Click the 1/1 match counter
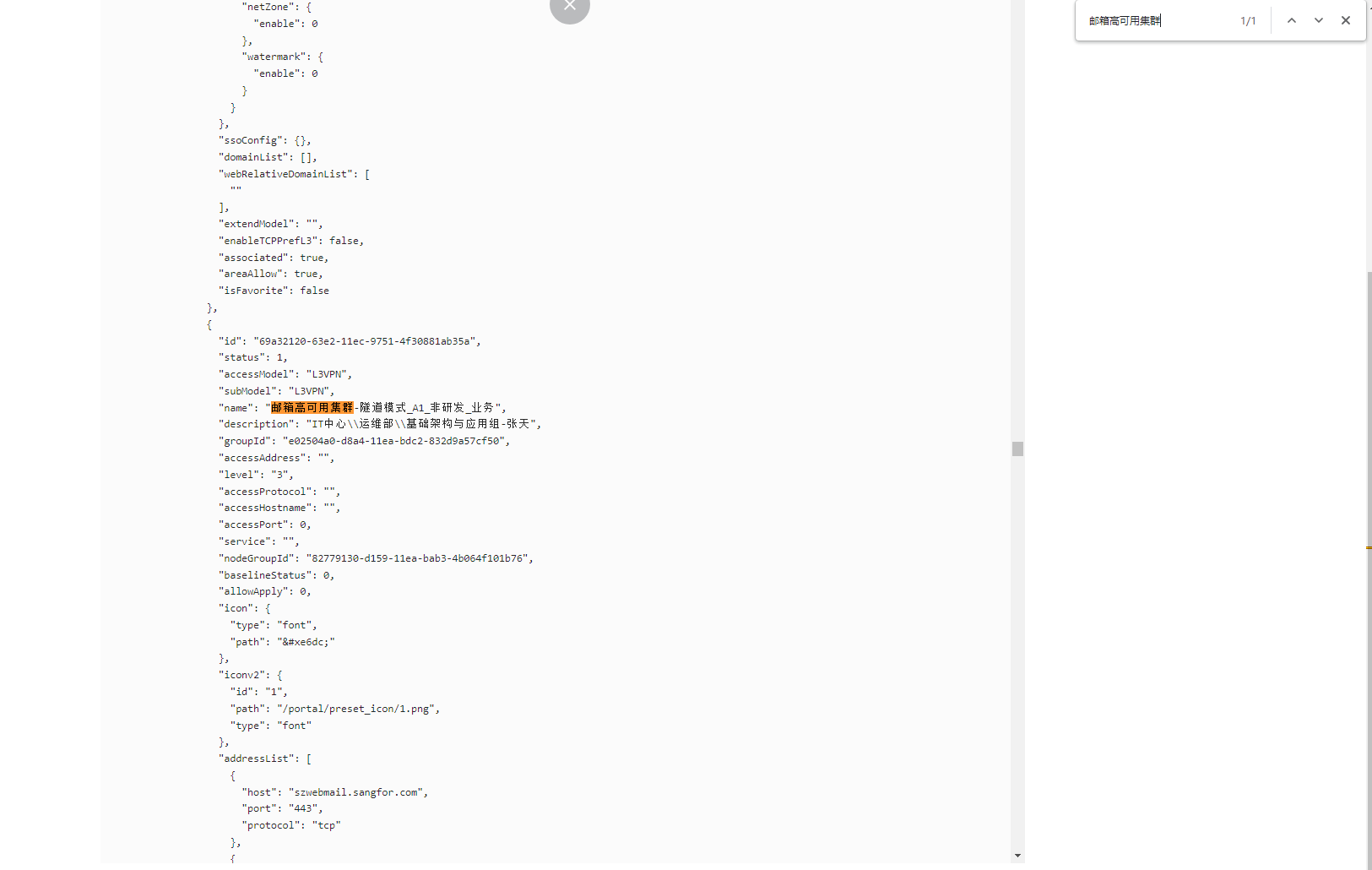This screenshot has width=1372, height=870. tap(1248, 21)
